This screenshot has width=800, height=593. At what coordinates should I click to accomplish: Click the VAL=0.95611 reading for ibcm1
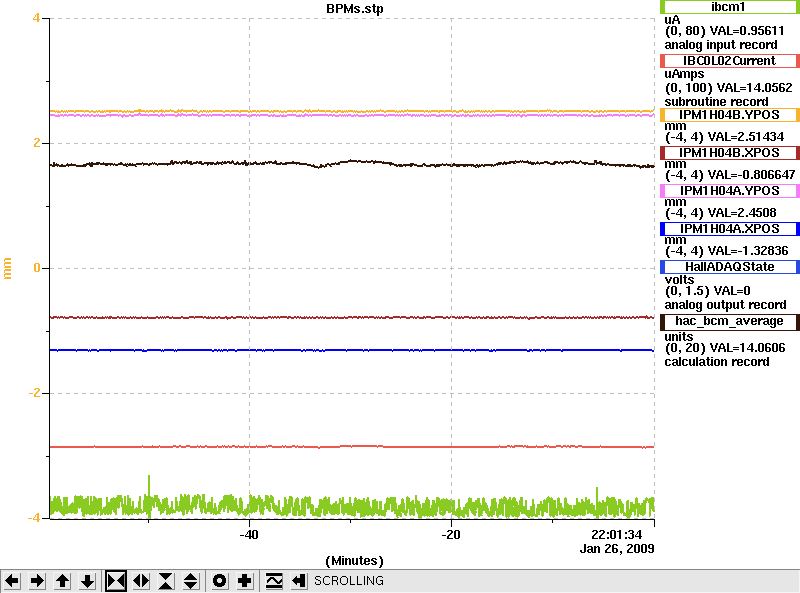(x=747, y=31)
